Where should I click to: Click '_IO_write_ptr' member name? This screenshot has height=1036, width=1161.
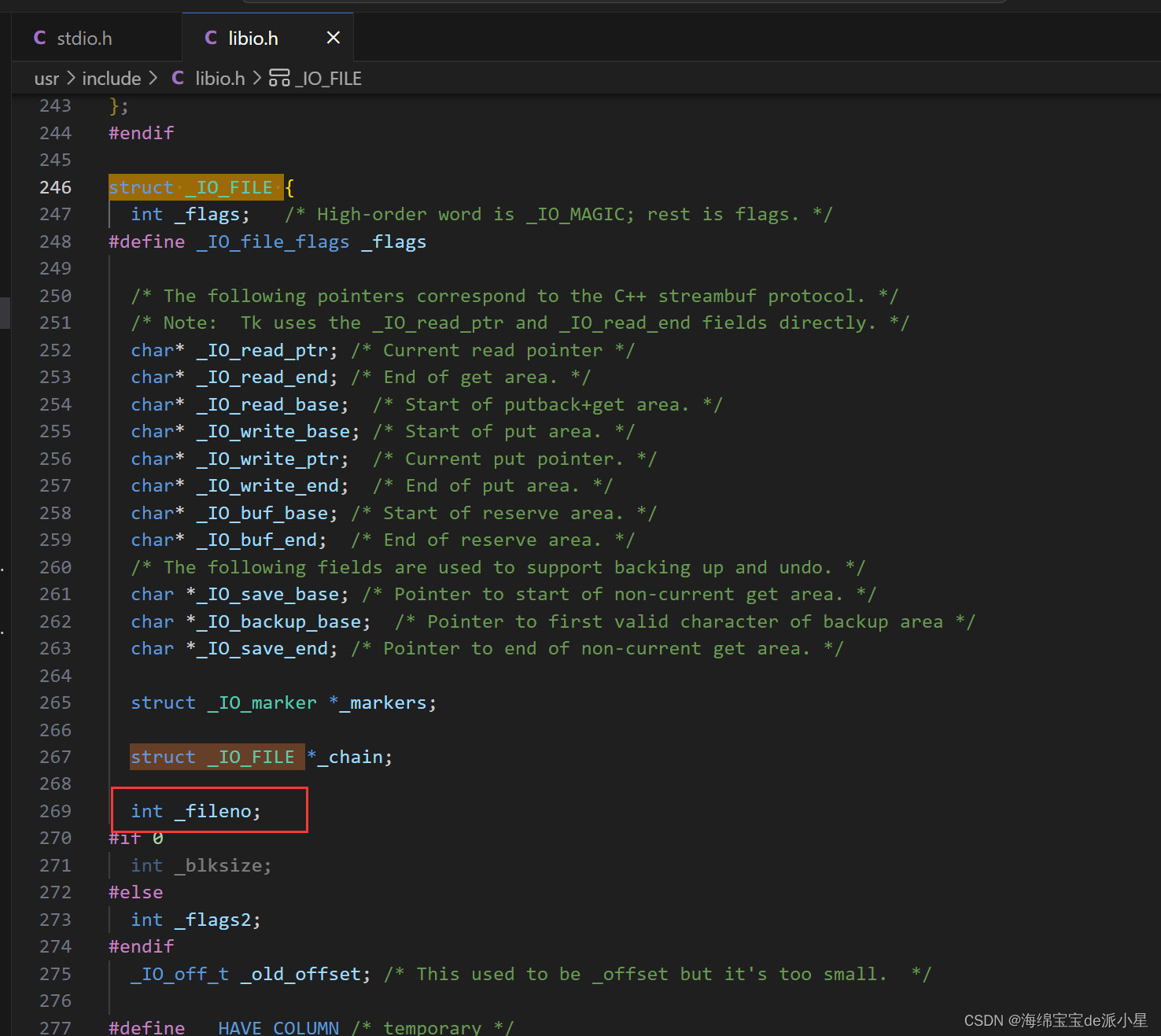tap(267, 459)
